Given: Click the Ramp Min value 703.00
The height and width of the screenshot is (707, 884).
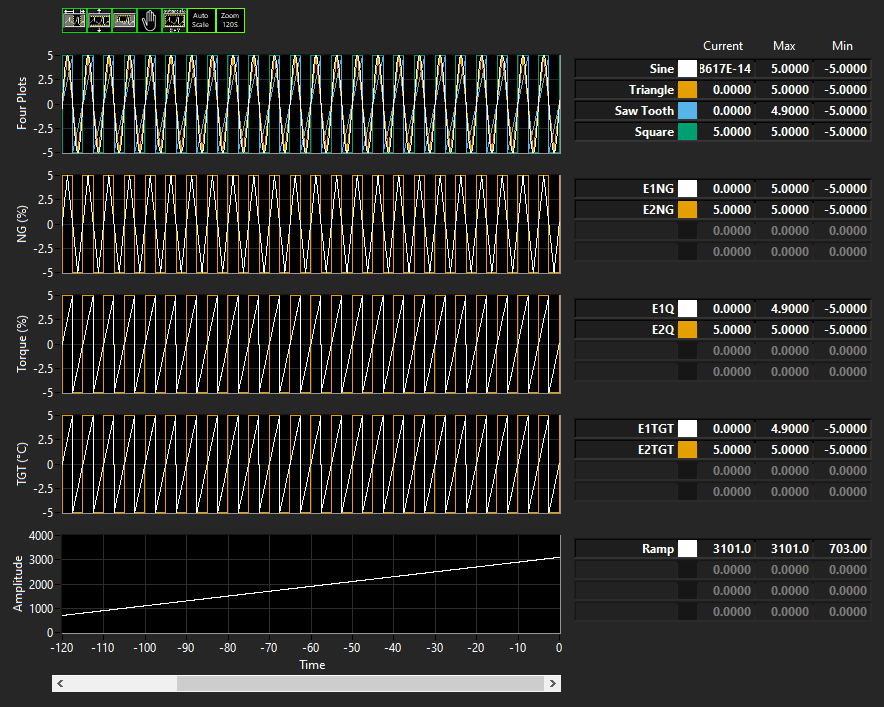Looking at the screenshot, I should (x=847, y=549).
